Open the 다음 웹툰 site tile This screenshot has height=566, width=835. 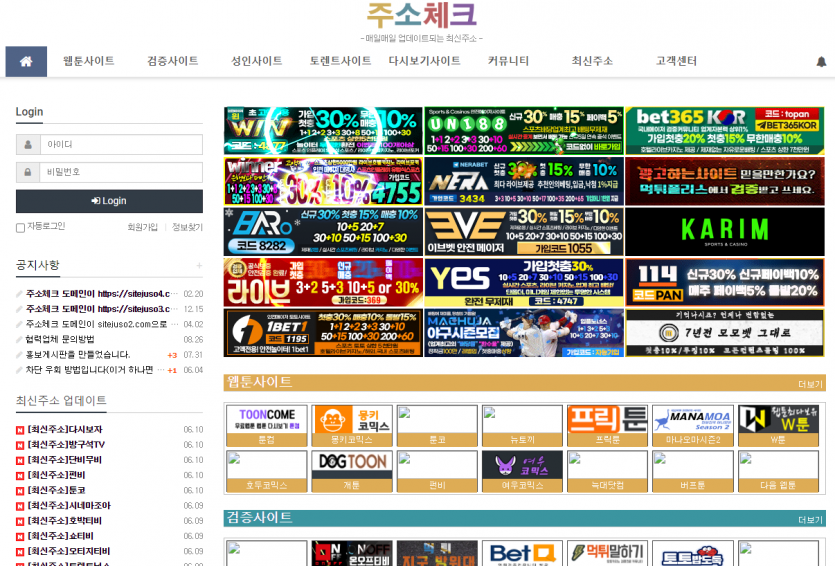(x=778, y=471)
